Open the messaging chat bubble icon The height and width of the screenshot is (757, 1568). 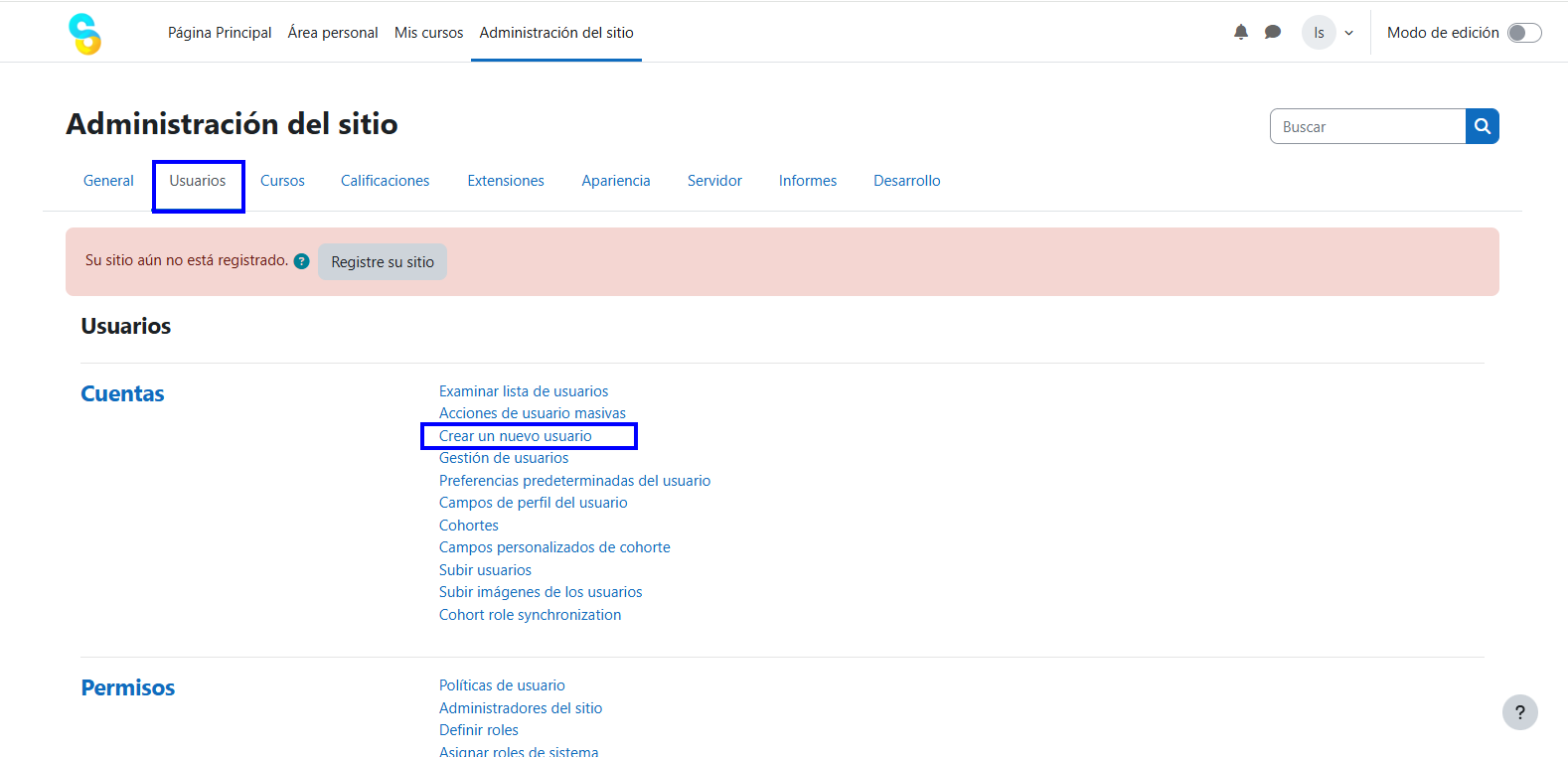(1272, 32)
